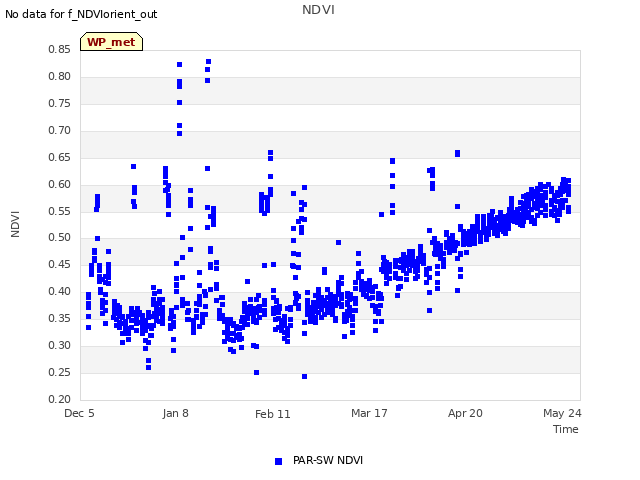640x480 pixels.
Task: Click the 'No data for f_NDVIorient_out' message
Action: point(81,14)
